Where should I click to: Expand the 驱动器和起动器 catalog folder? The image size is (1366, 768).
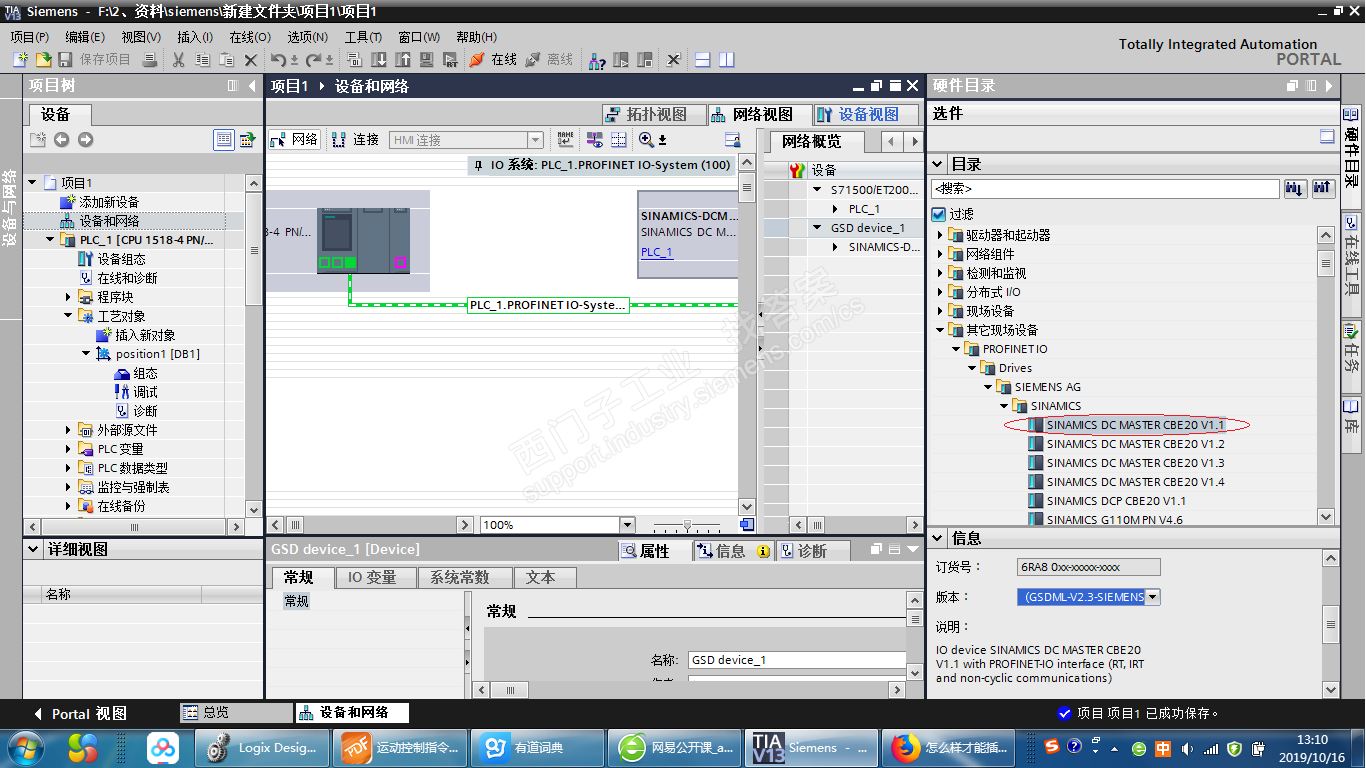(x=940, y=235)
